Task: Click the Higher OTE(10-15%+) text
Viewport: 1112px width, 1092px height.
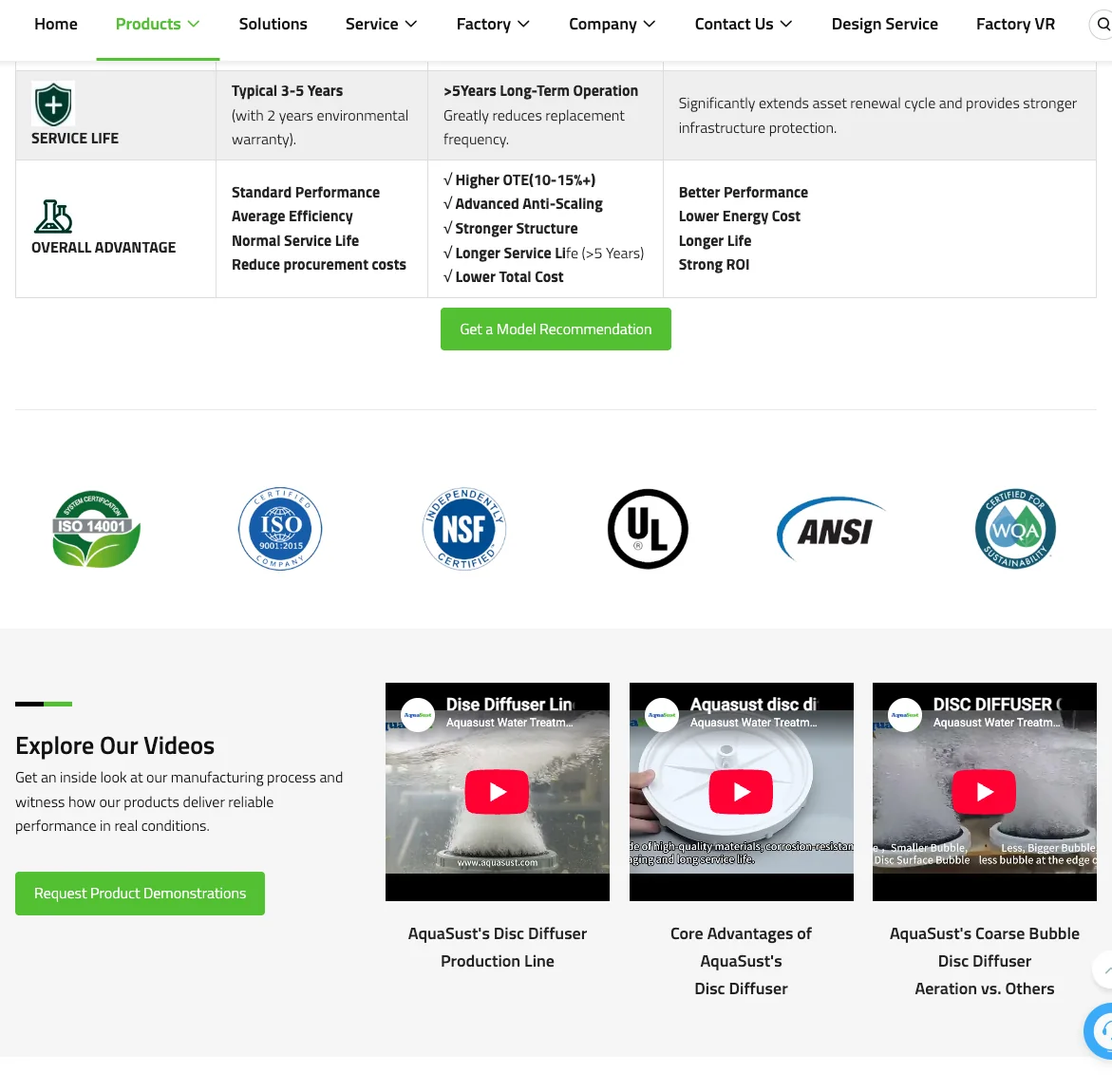Action: pyautogui.click(x=525, y=180)
